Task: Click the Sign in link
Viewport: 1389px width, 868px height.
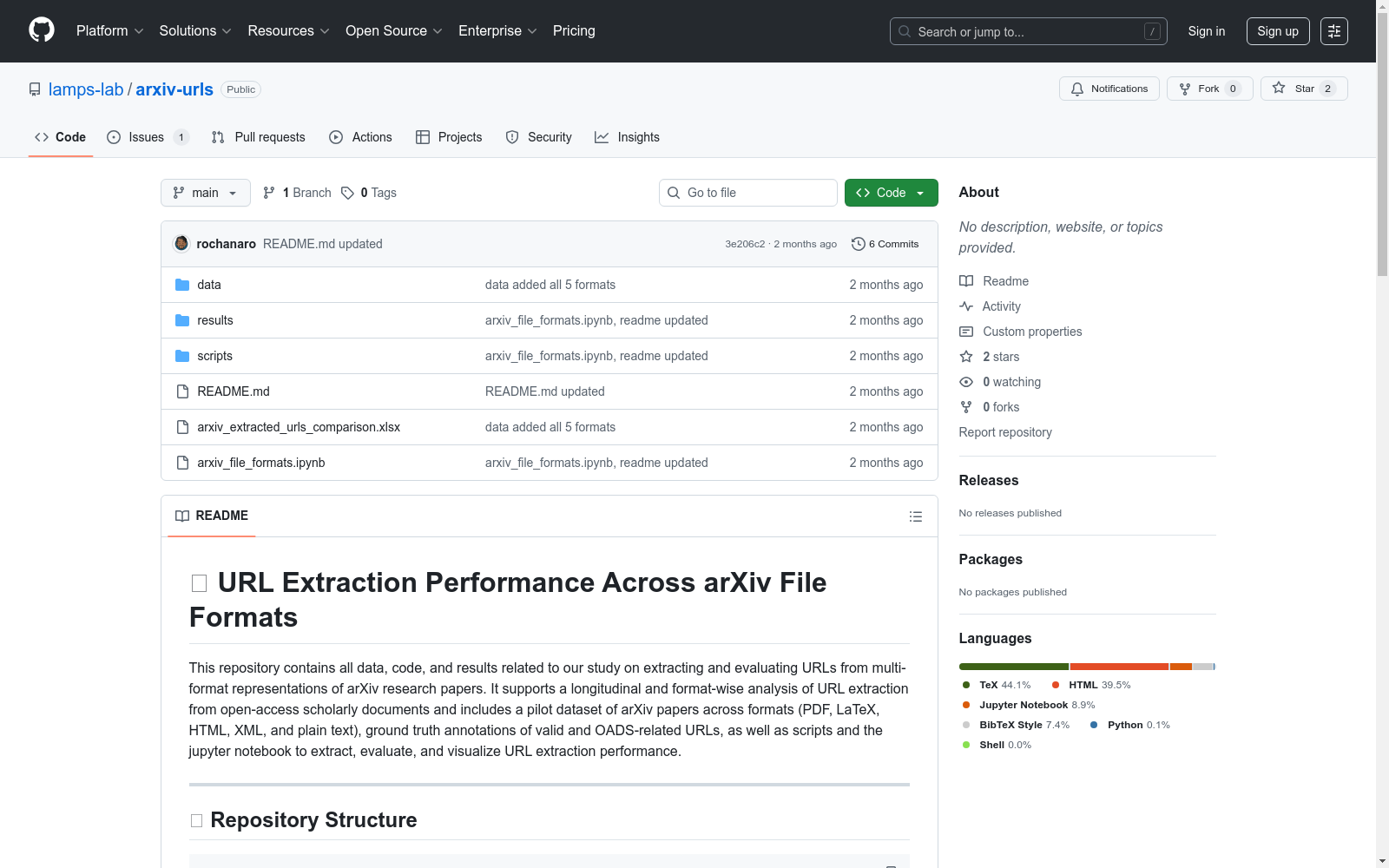Action: pyautogui.click(x=1207, y=31)
